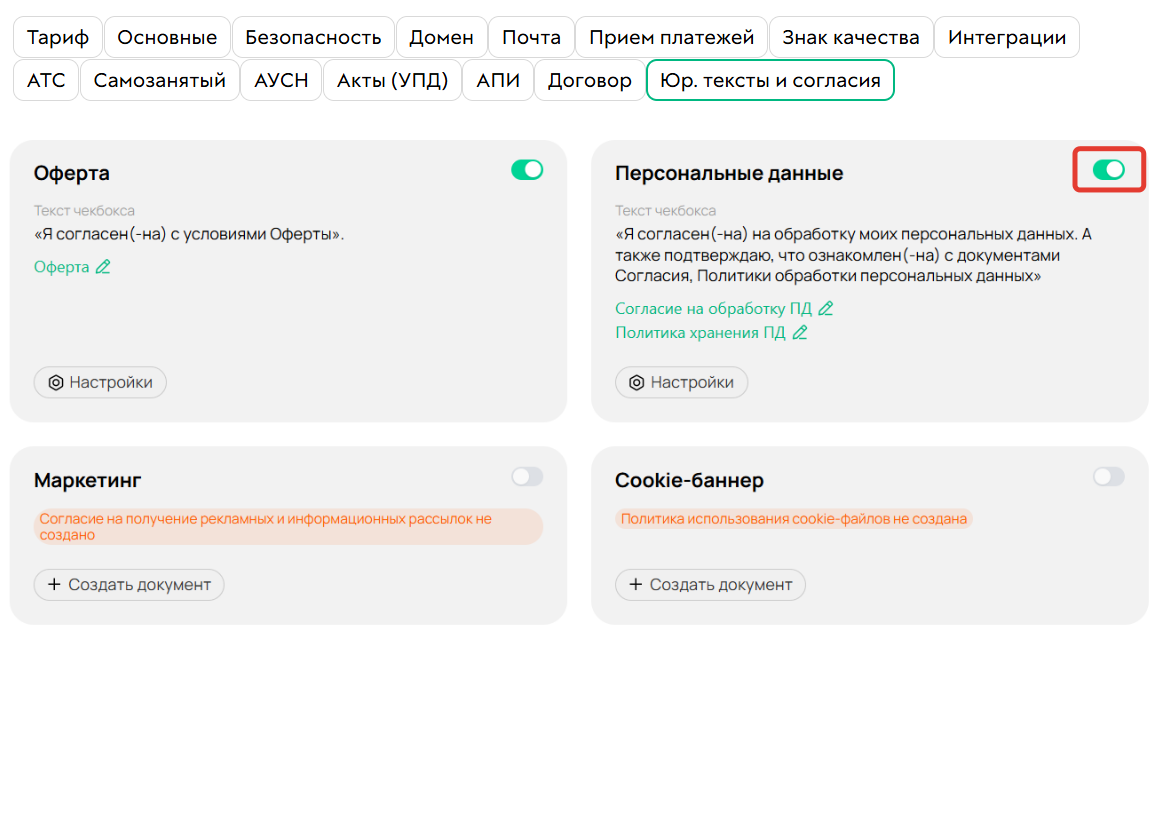The height and width of the screenshot is (839, 1164).
Task: Click the Cookie-баннер card heading
Action: [689, 480]
